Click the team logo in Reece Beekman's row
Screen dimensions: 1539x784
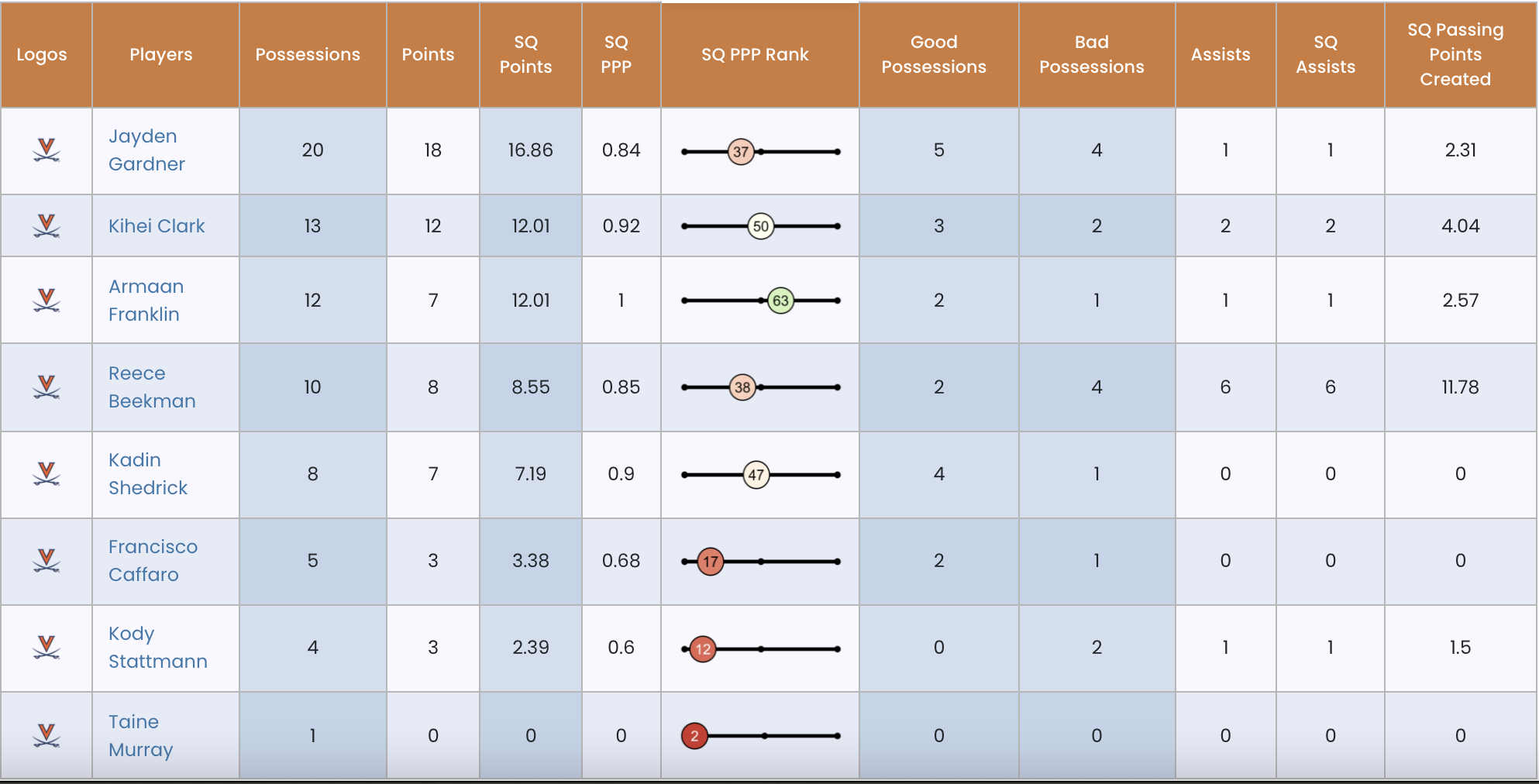point(46,387)
